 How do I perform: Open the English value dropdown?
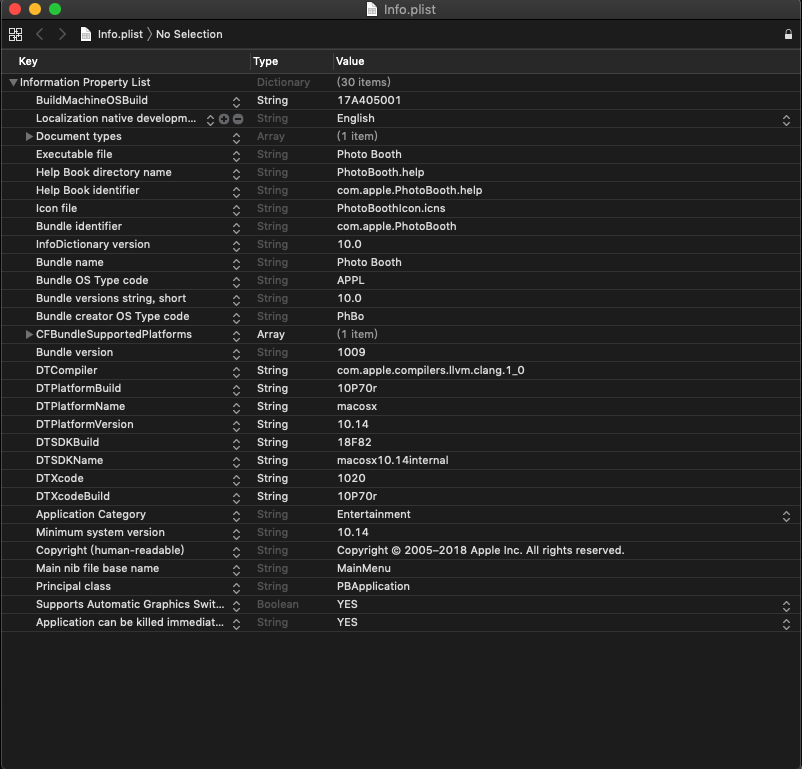786,120
